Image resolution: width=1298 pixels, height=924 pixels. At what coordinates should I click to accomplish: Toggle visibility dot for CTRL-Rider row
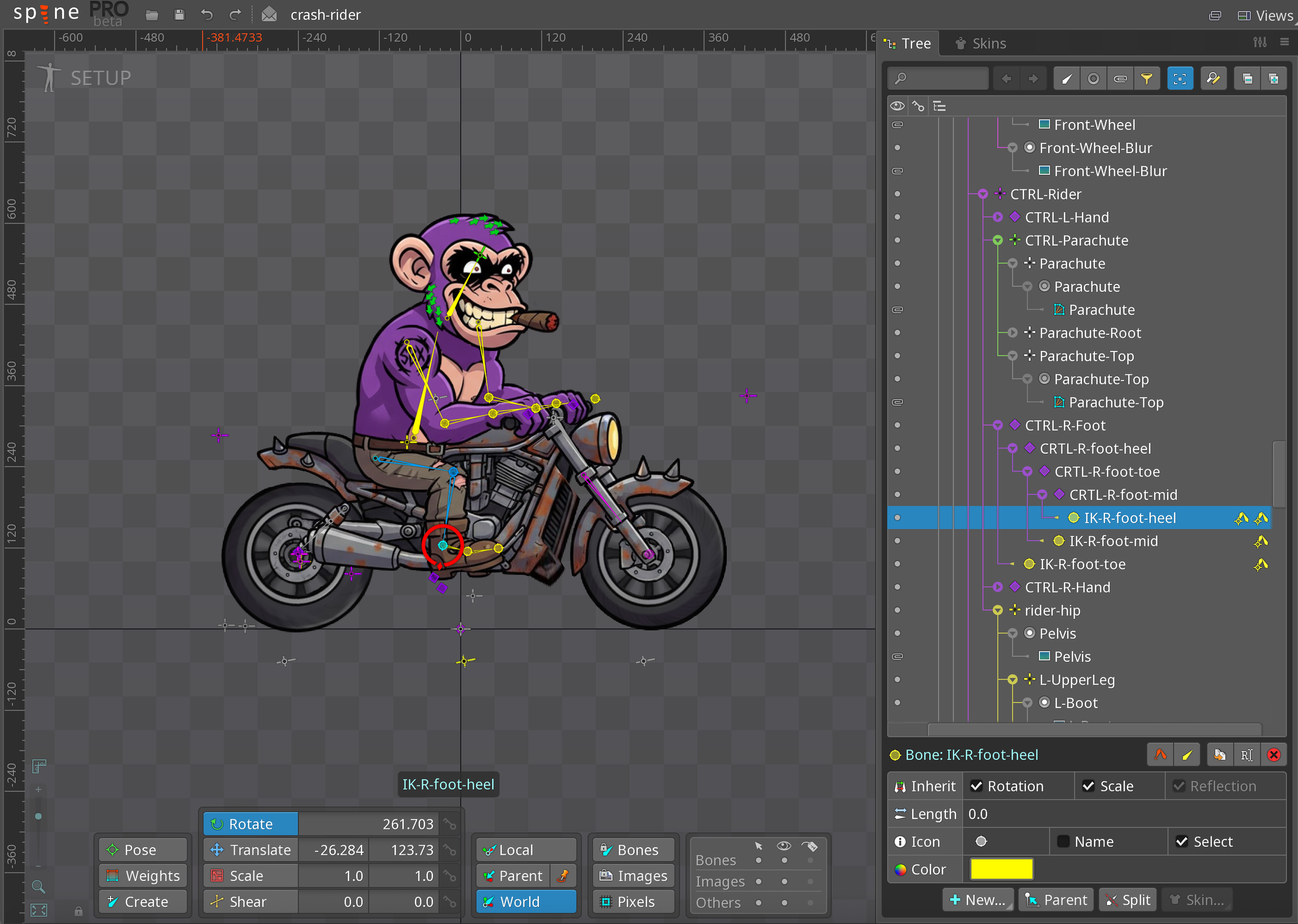tap(897, 194)
